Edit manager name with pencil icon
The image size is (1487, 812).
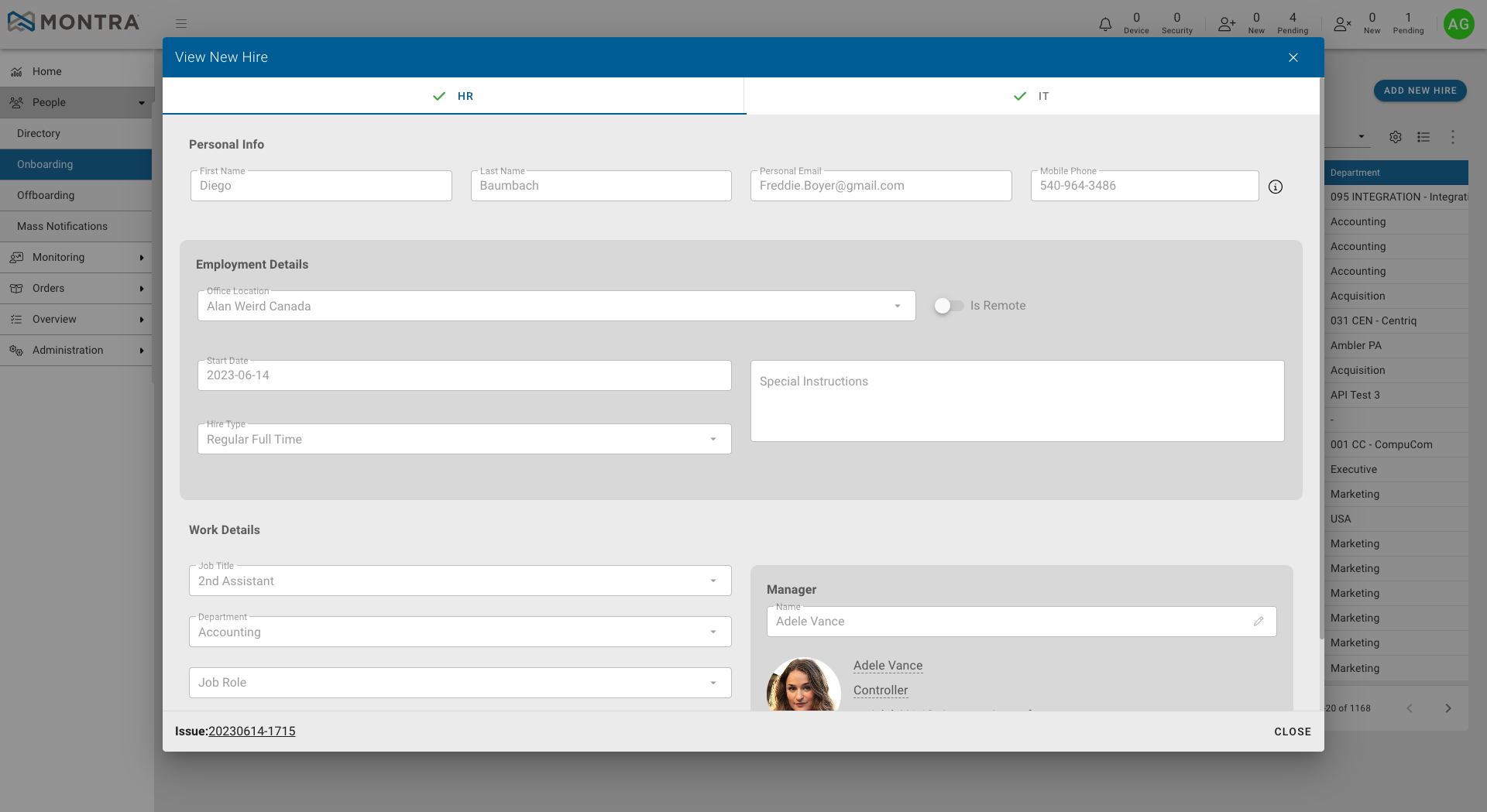click(x=1259, y=621)
